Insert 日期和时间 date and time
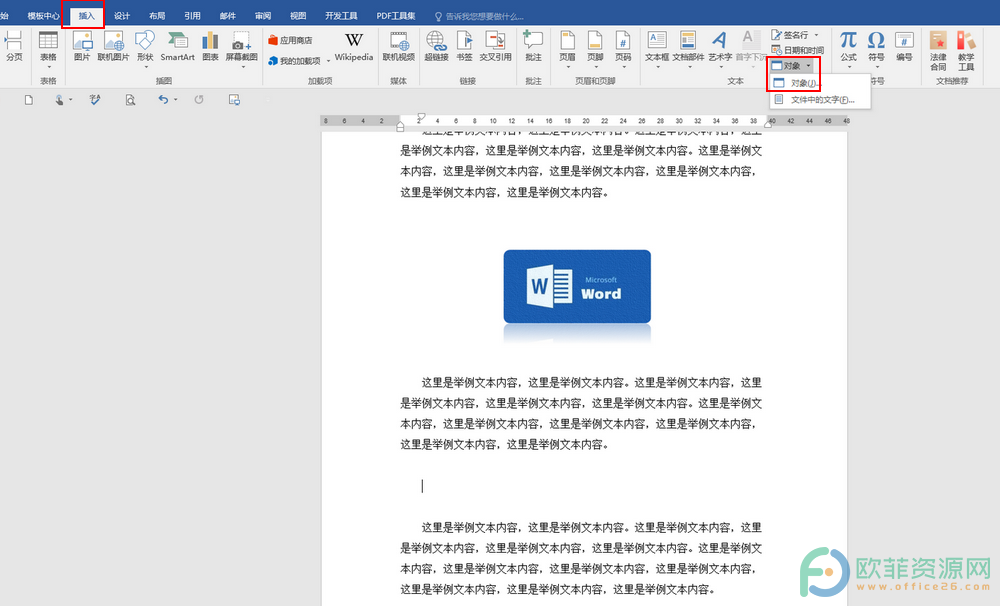This screenshot has width=1000, height=606. pos(797,50)
